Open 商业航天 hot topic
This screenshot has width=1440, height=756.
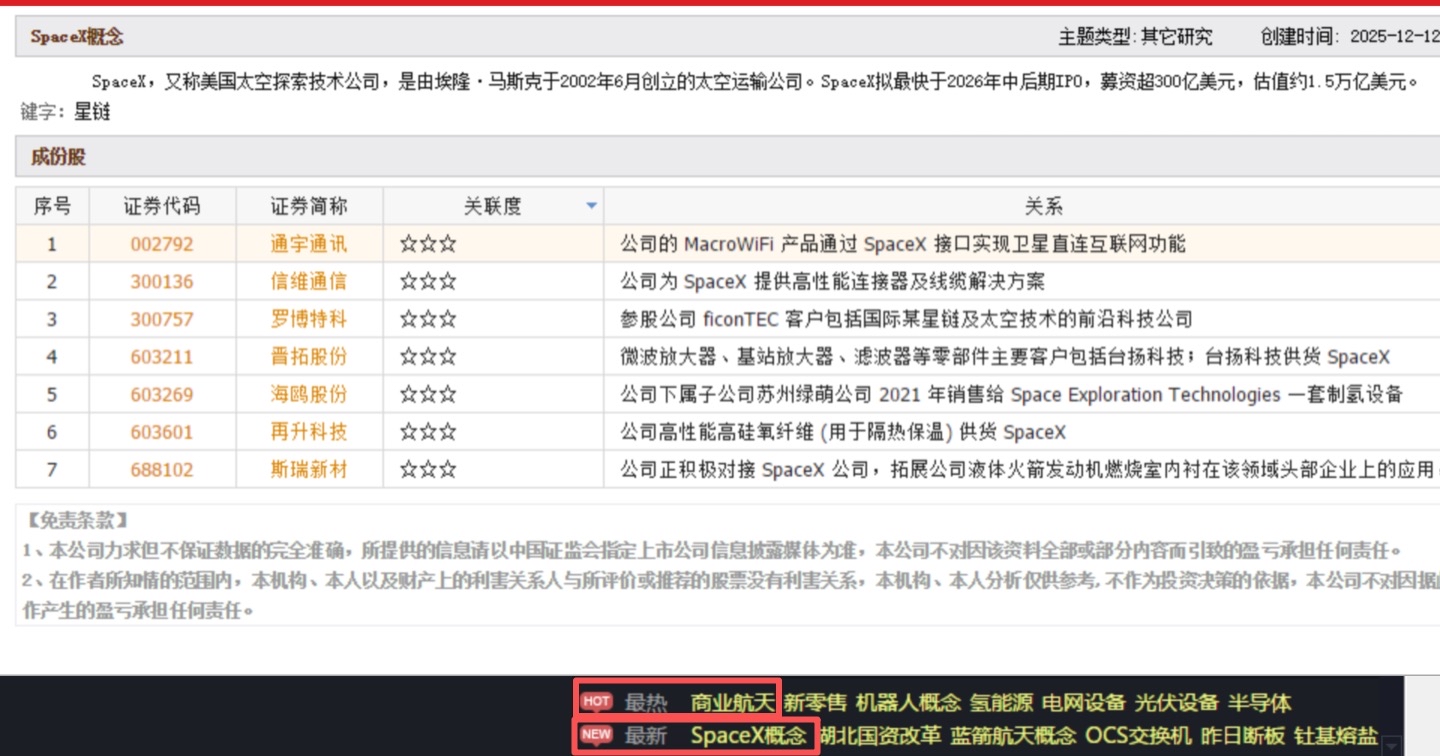(x=732, y=703)
